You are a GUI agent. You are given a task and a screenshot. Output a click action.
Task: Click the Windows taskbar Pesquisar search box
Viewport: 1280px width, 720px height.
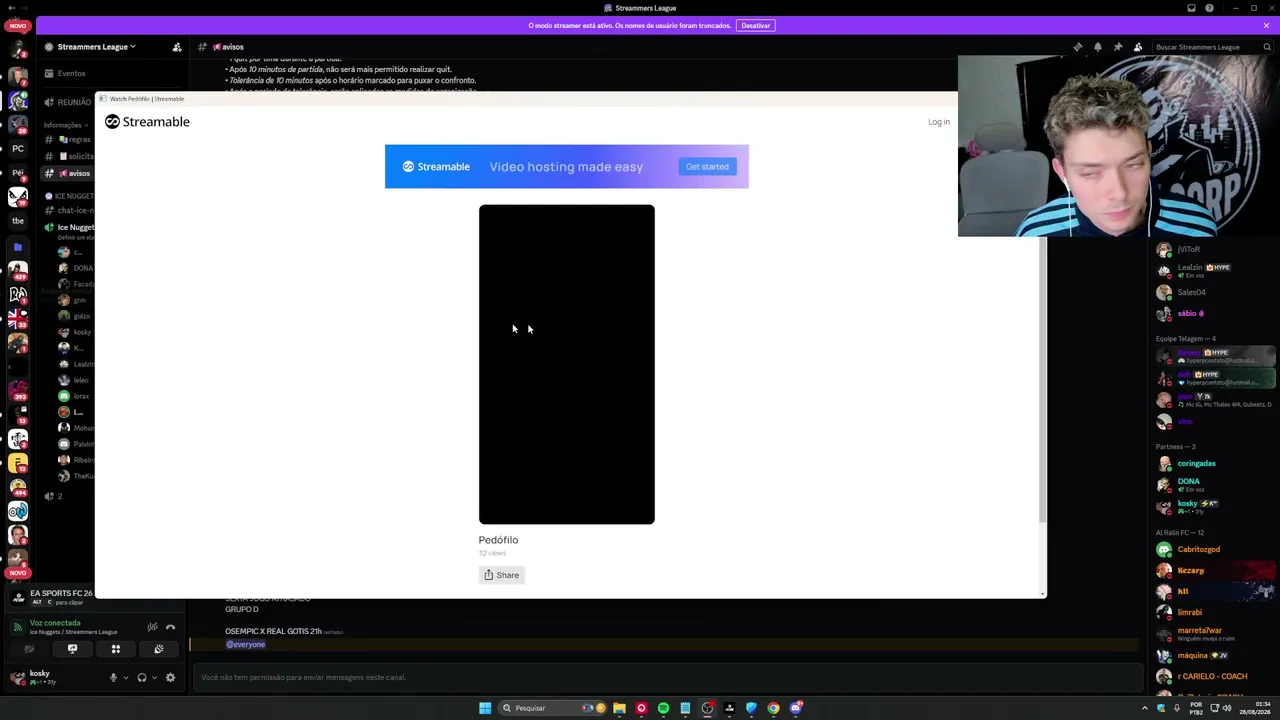554,708
